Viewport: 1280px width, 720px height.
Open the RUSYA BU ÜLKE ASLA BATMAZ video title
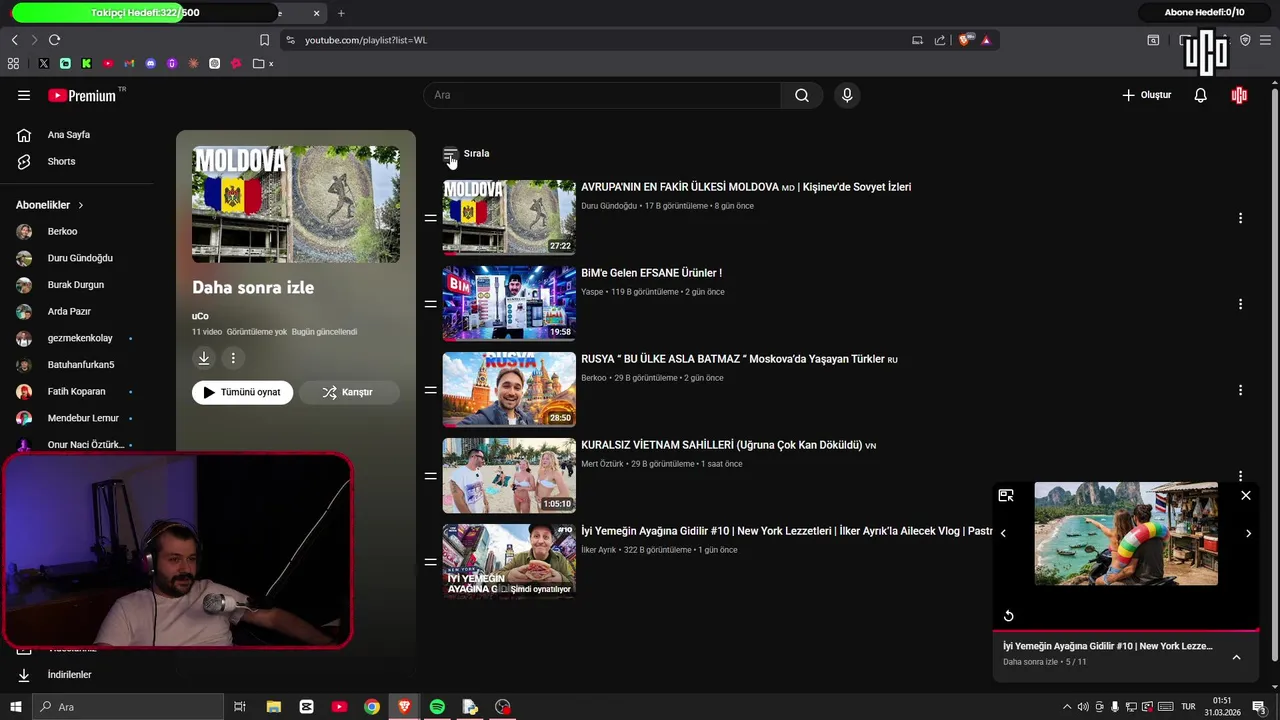[739, 359]
